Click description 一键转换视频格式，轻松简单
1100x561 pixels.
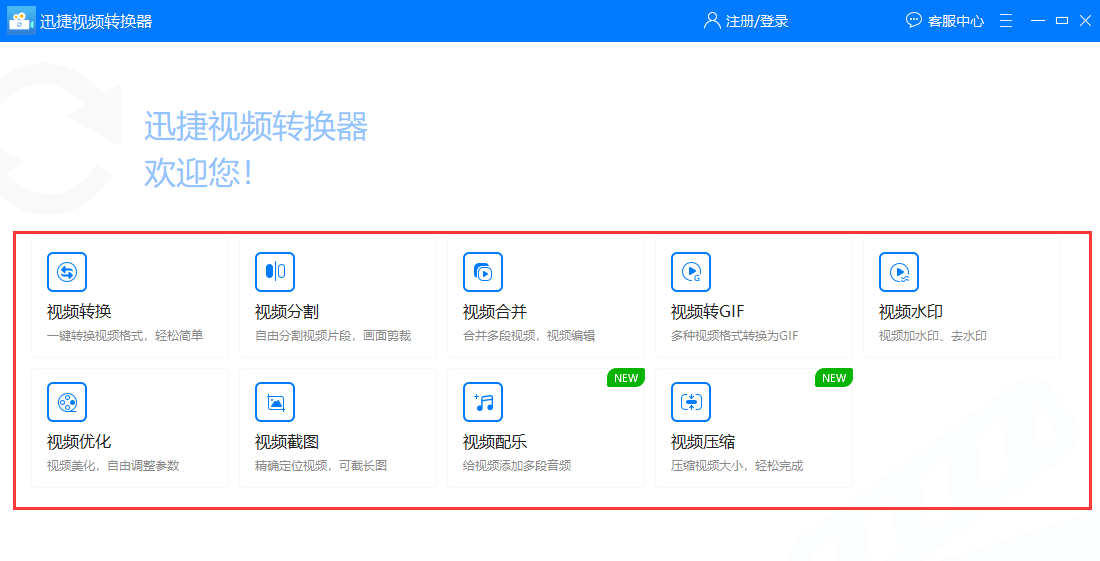click(x=125, y=336)
